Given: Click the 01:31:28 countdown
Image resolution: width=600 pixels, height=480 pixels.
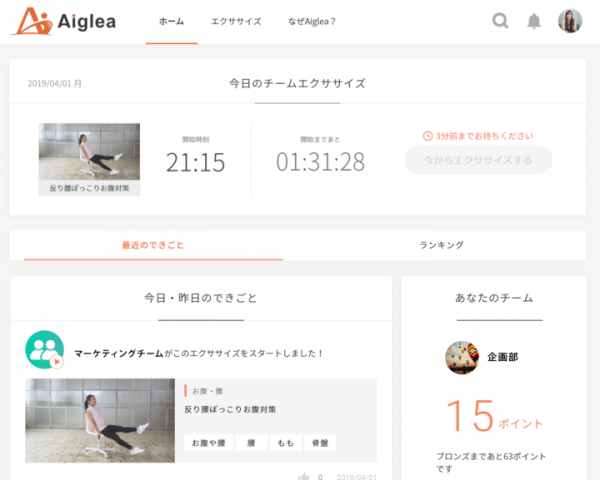Looking at the screenshot, I should (x=320, y=162).
